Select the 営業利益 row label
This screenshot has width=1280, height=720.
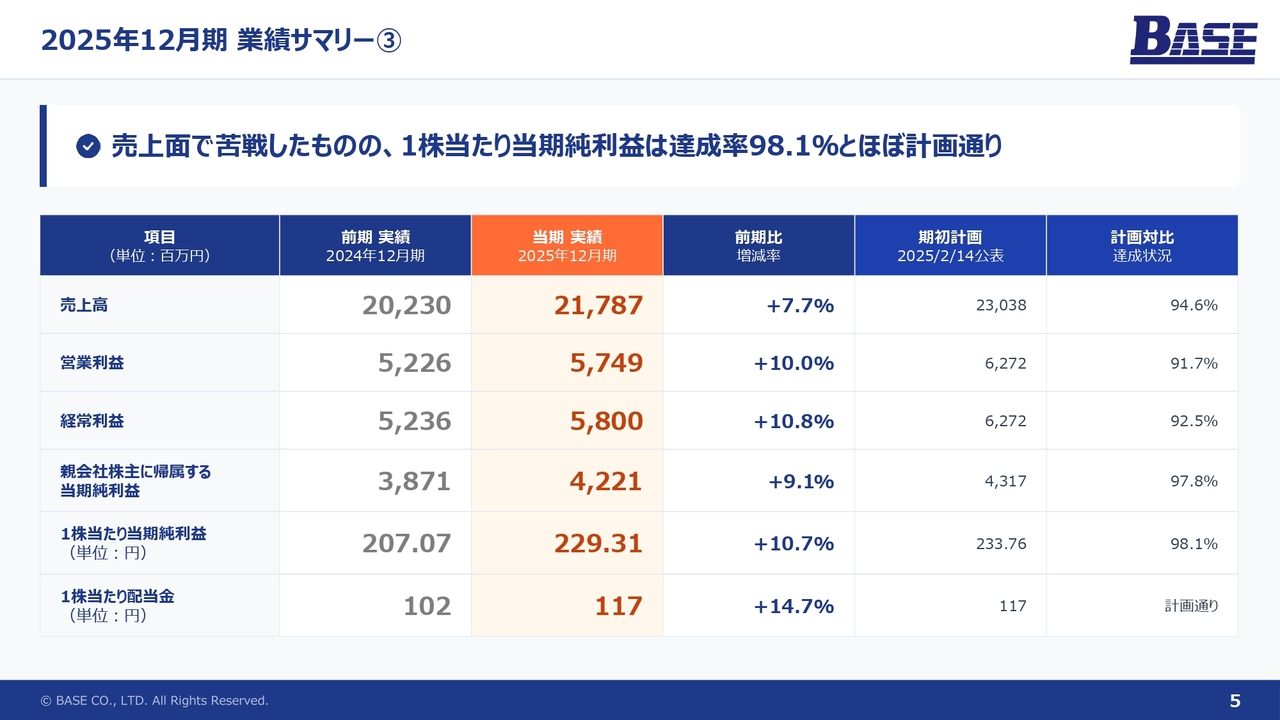coord(92,363)
